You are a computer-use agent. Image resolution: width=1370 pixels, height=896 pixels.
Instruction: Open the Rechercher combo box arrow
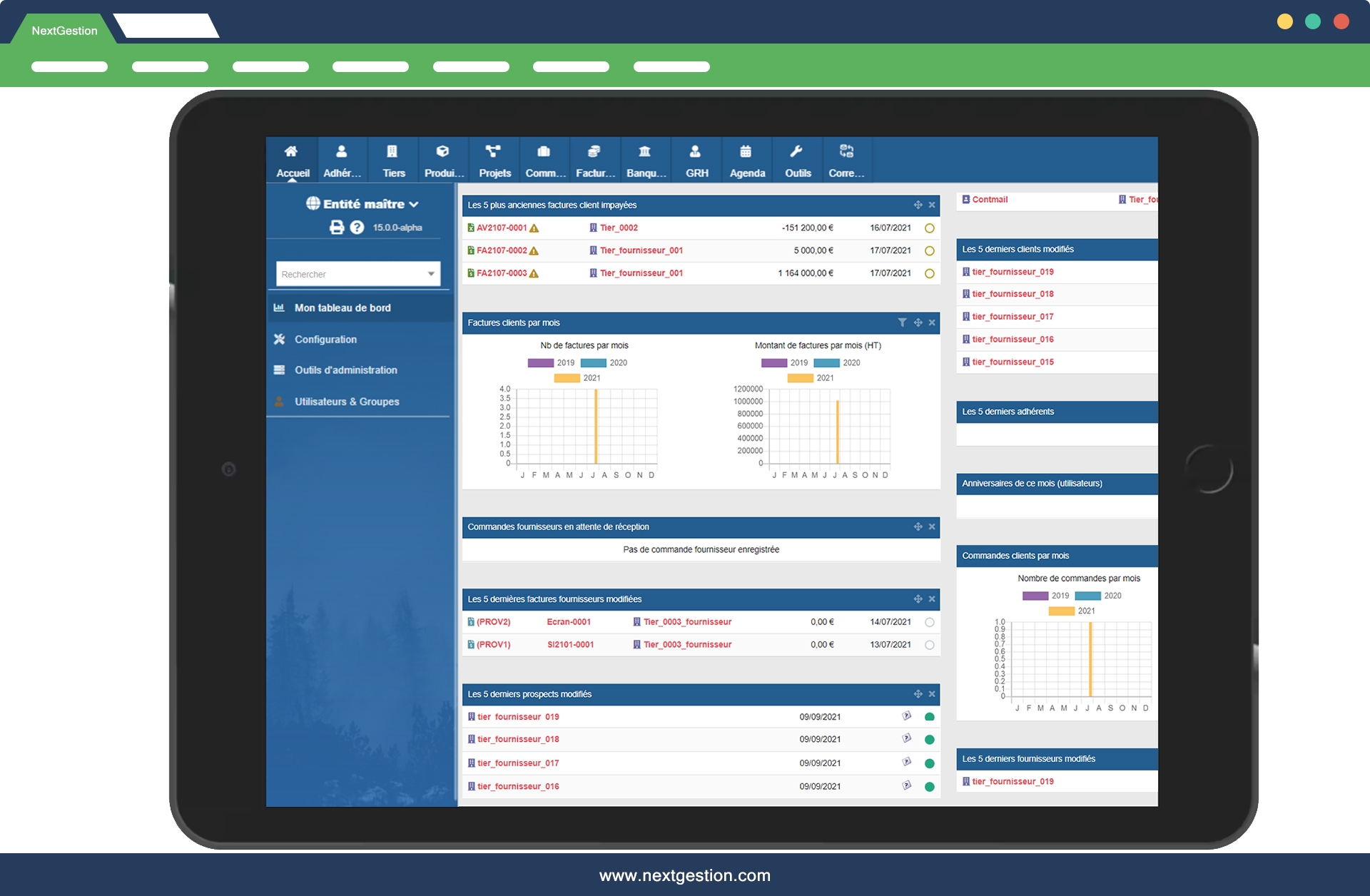tap(431, 274)
